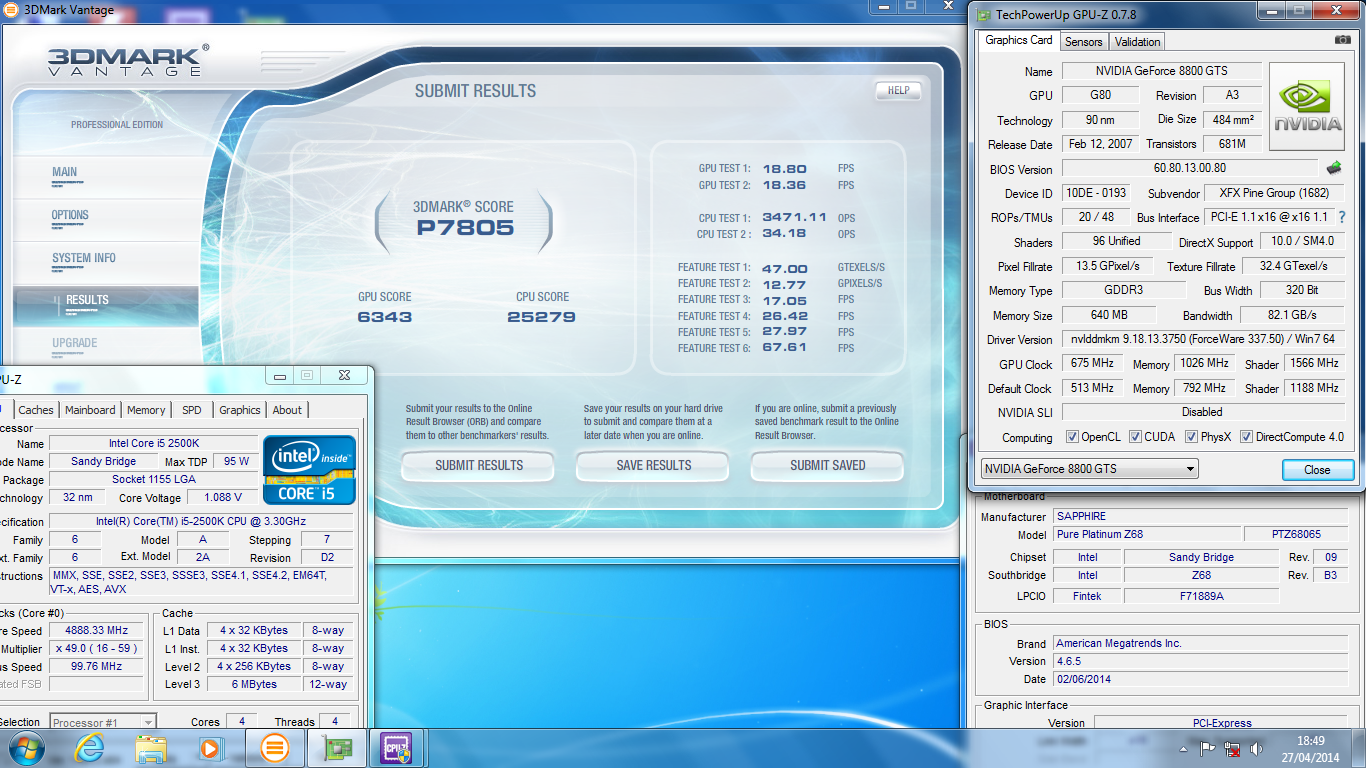Click SUBMIT RESULTS button in 3DMark
Viewport: 1366px width, 768px height.
(x=478, y=465)
